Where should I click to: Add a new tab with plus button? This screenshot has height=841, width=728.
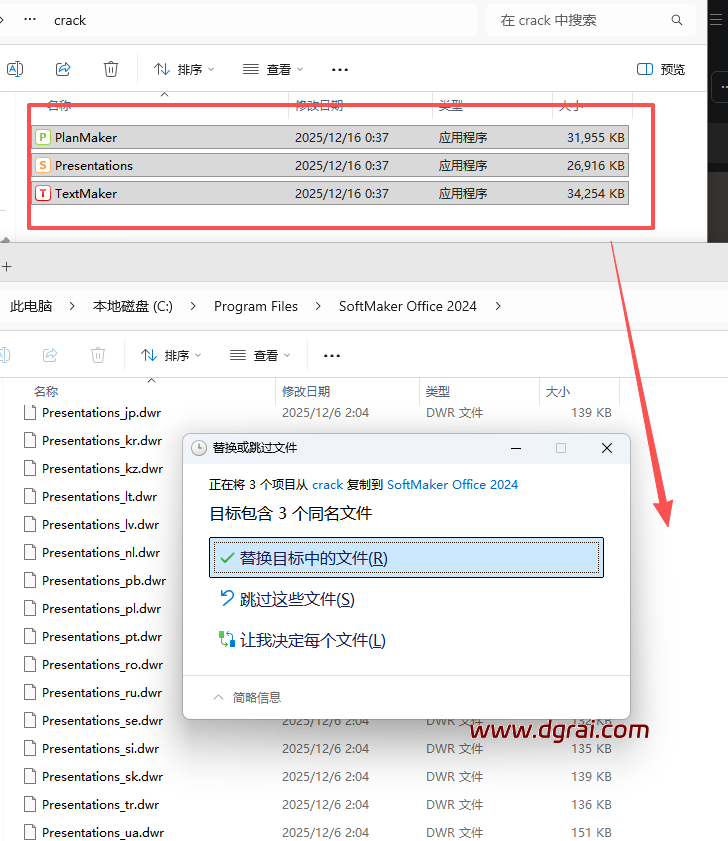[7, 266]
